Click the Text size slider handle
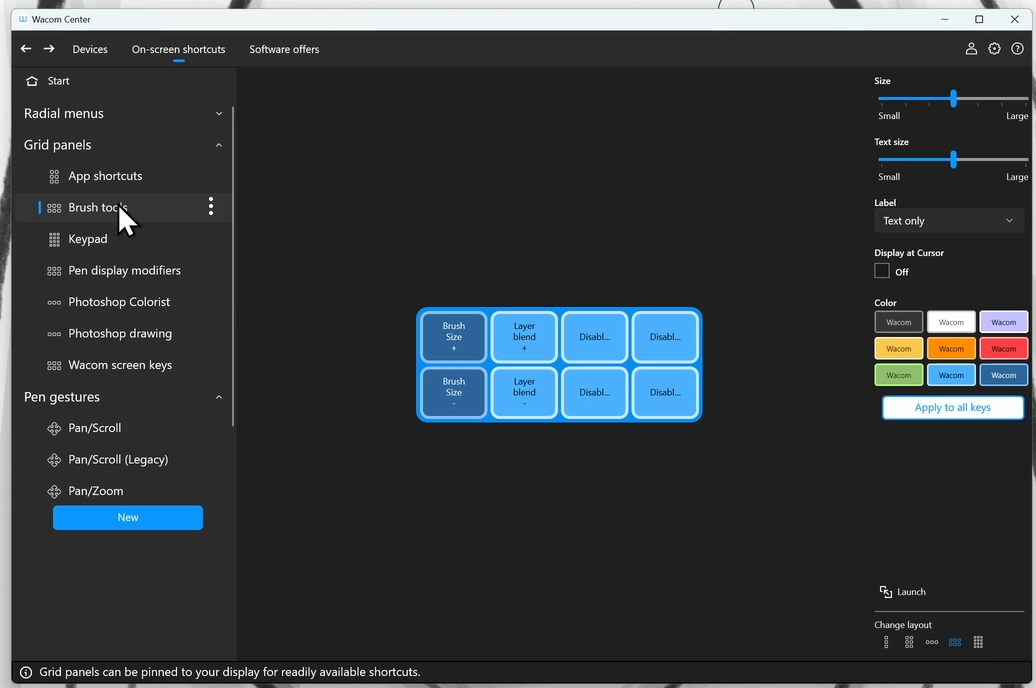 tap(953, 159)
